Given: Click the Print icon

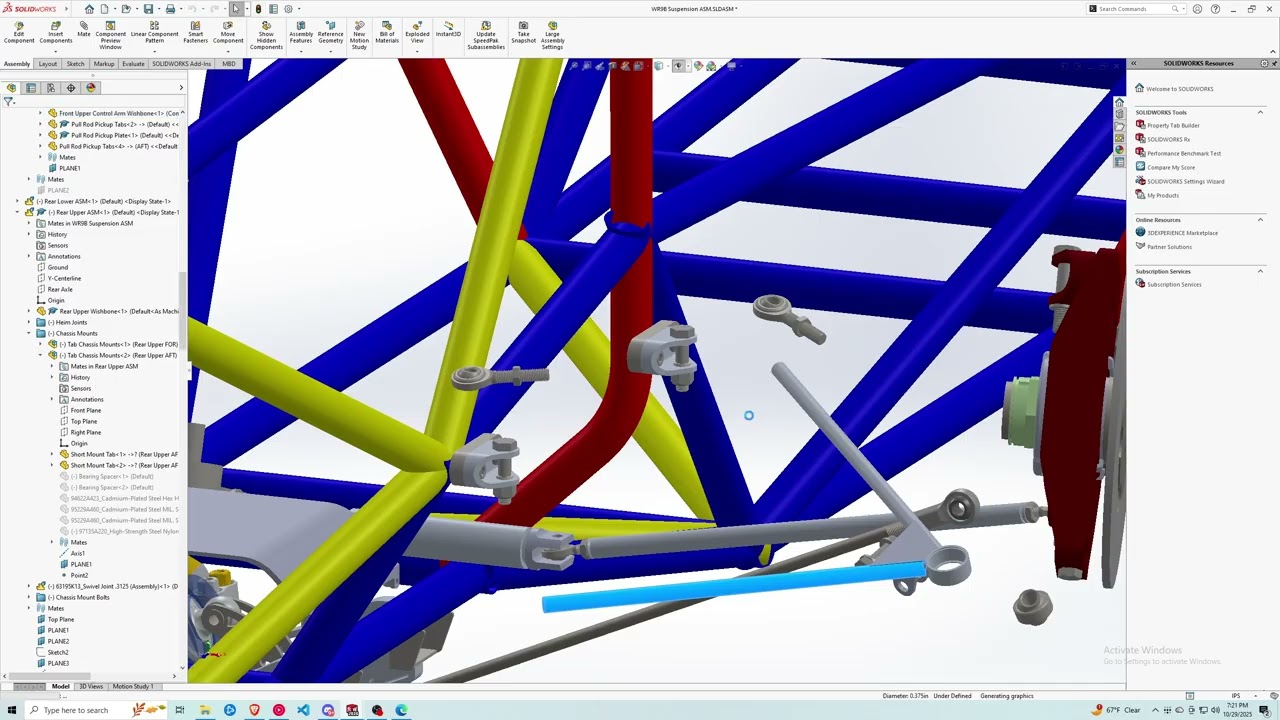Looking at the screenshot, I should (x=170, y=9).
